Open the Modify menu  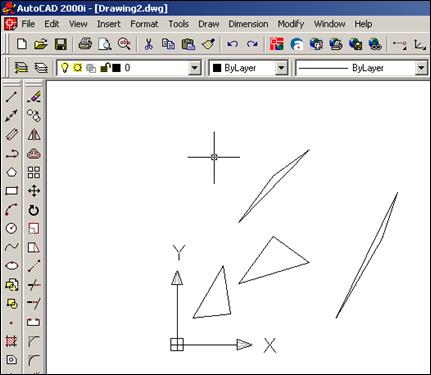coord(291,24)
